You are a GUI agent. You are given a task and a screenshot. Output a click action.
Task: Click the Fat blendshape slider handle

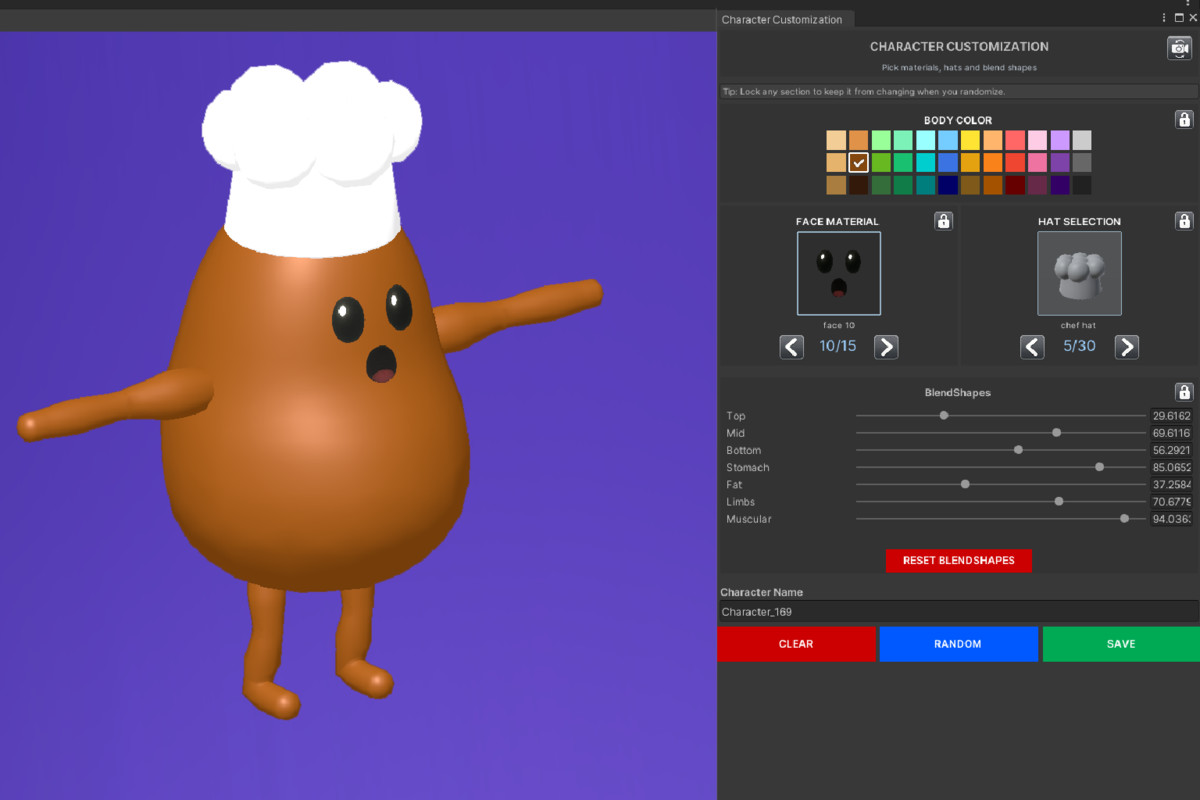click(x=964, y=483)
